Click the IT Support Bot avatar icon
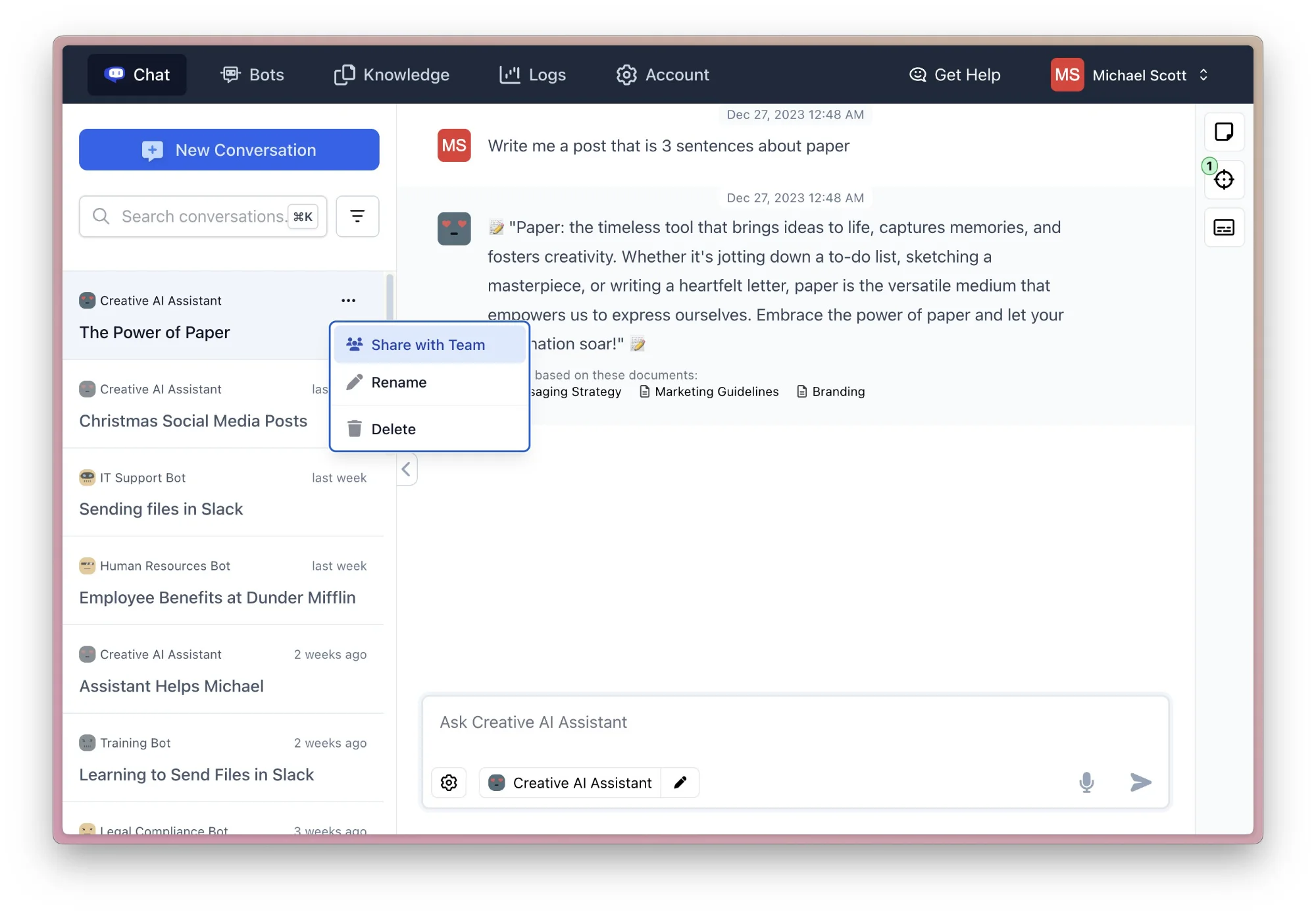 (88, 478)
